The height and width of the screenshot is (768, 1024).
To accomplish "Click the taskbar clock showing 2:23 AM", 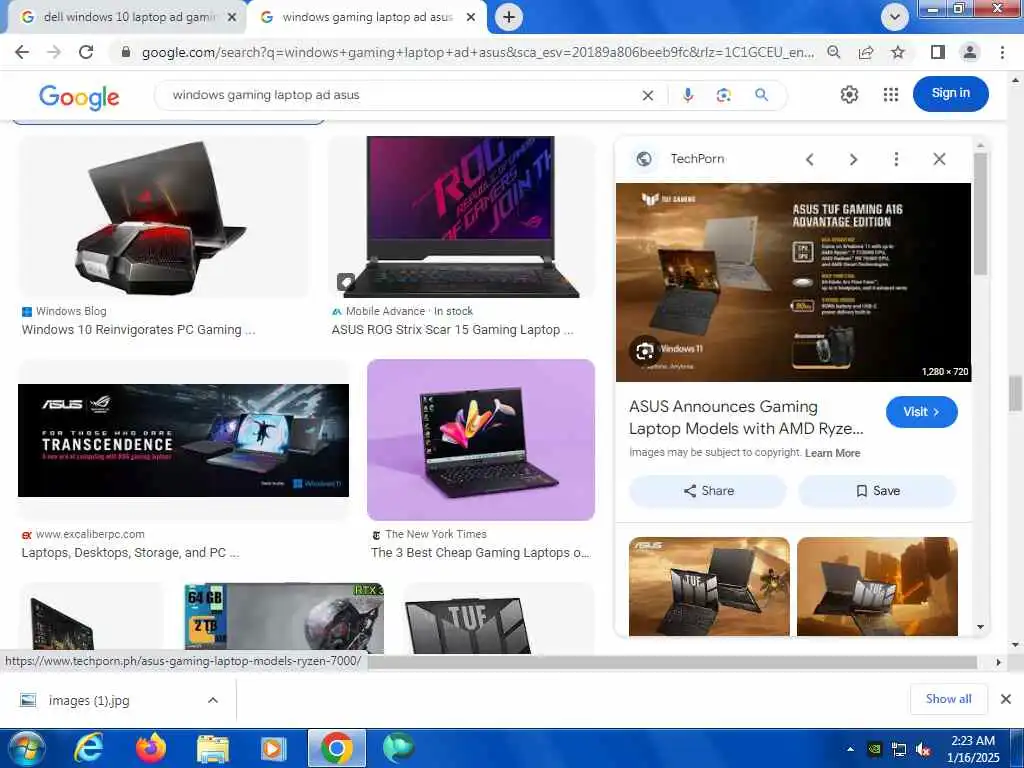I will 973,749.
